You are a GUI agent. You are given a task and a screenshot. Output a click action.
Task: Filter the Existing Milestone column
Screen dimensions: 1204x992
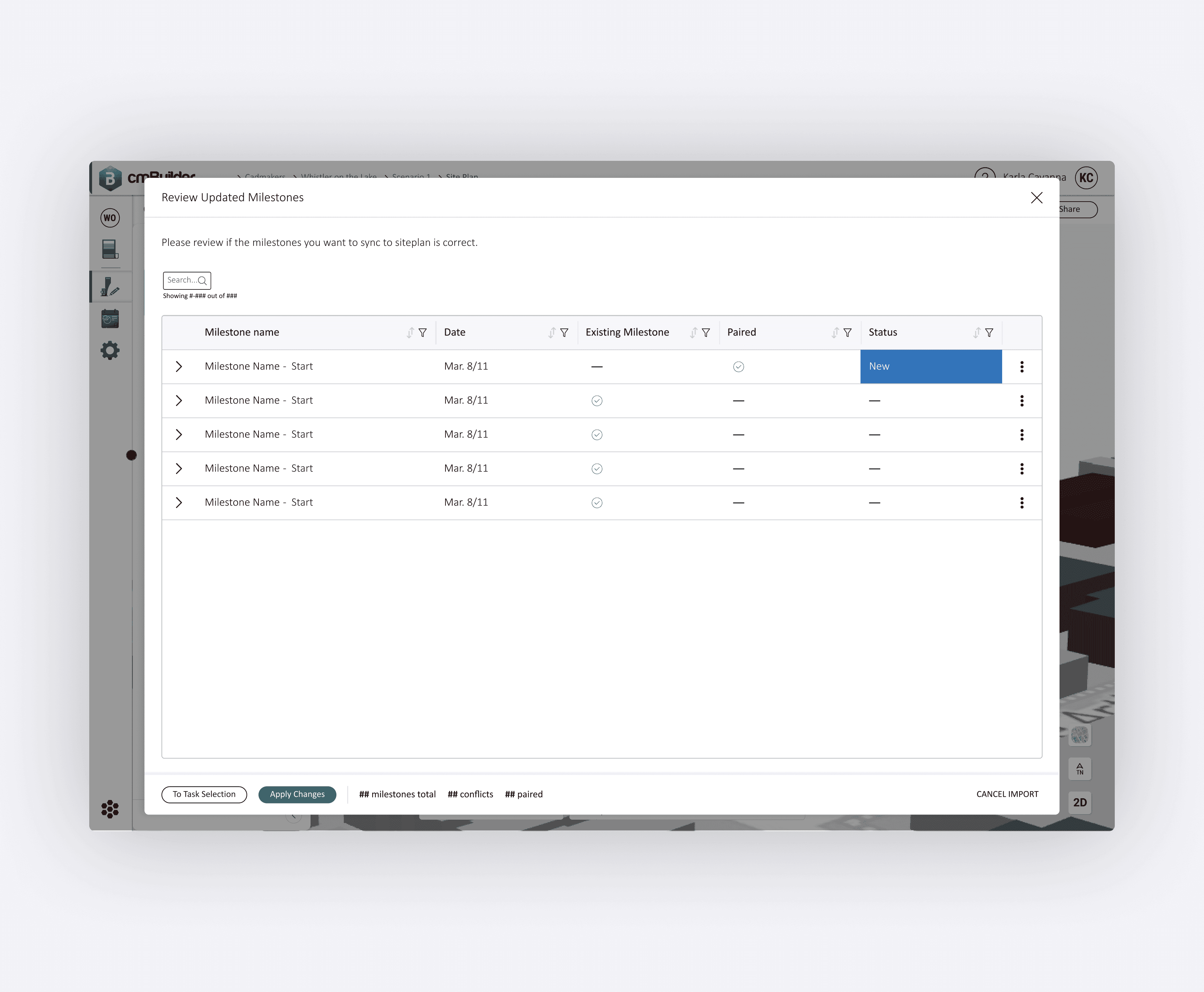(706, 333)
